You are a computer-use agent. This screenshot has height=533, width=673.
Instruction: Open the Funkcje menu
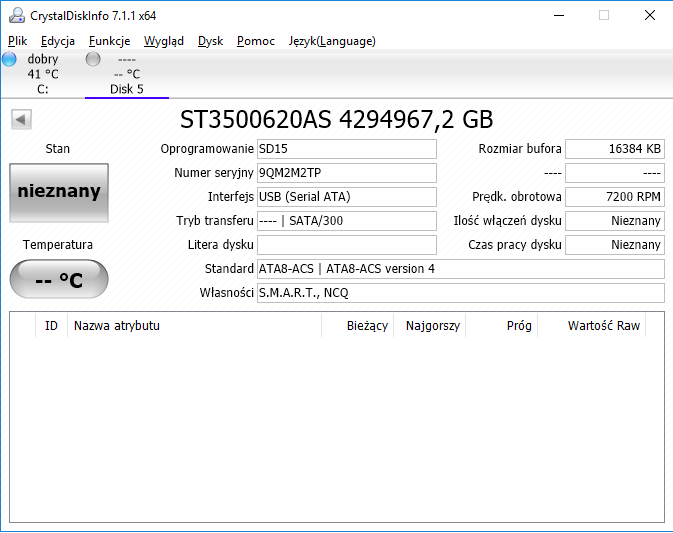point(109,41)
